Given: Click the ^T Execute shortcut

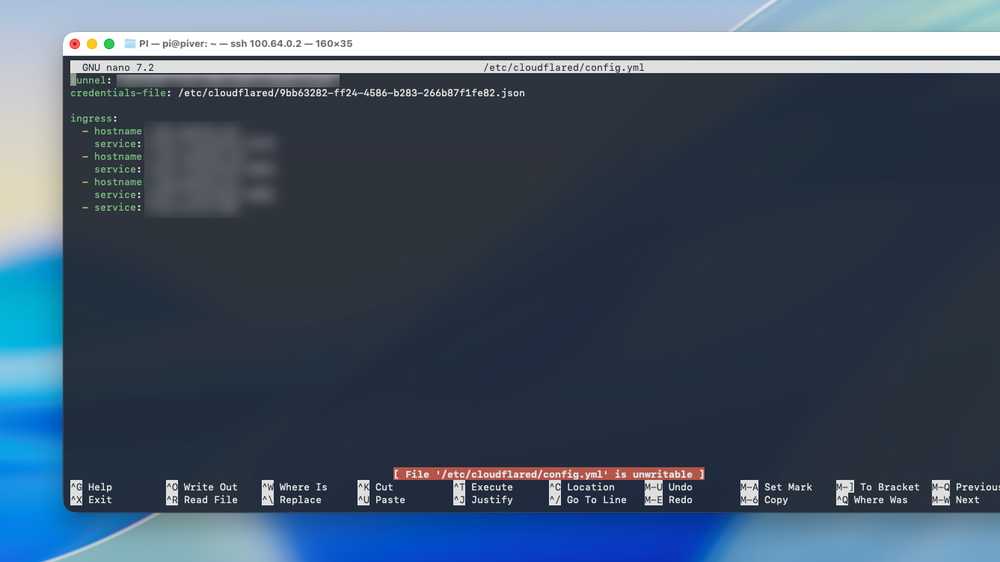Looking at the screenshot, I should click(x=483, y=487).
